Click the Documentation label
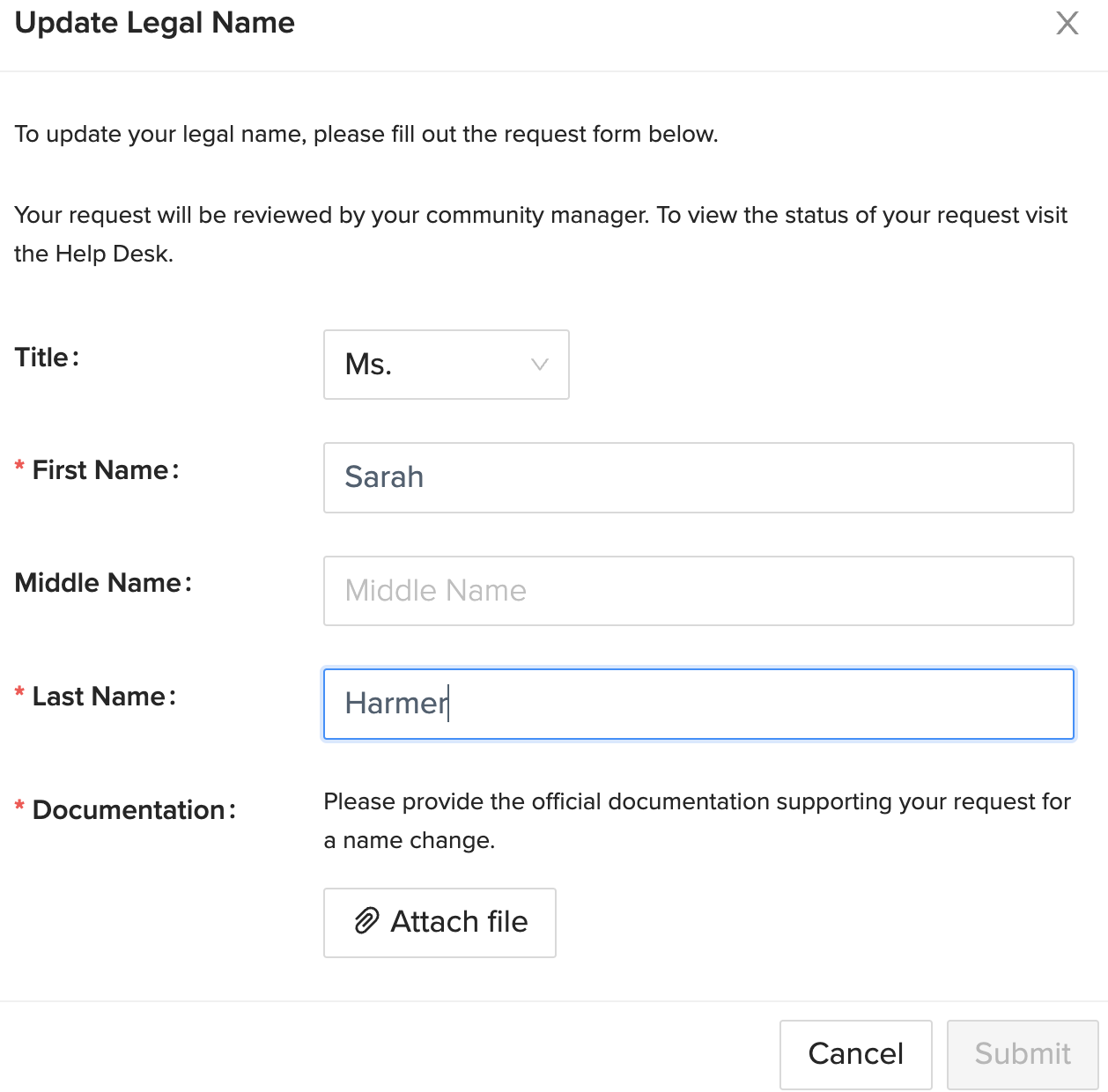The height and width of the screenshot is (1092, 1108). pos(134,810)
